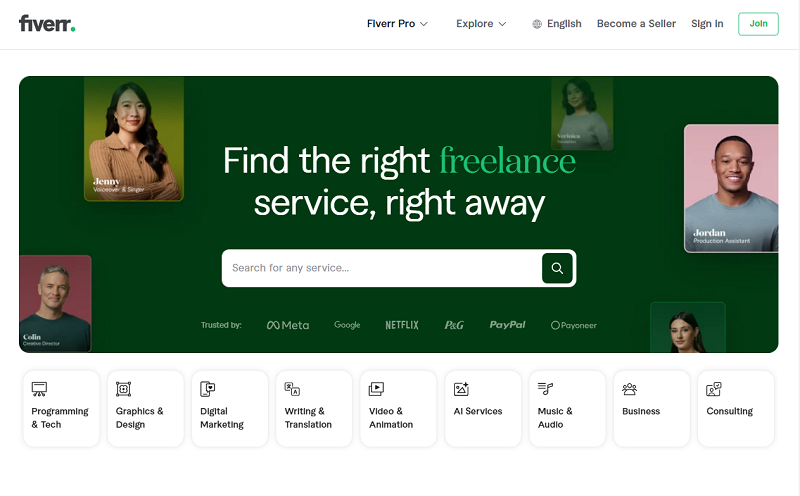Select the Consulting category icon
Image resolution: width=800 pixels, height=496 pixels.
tap(714, 389)
